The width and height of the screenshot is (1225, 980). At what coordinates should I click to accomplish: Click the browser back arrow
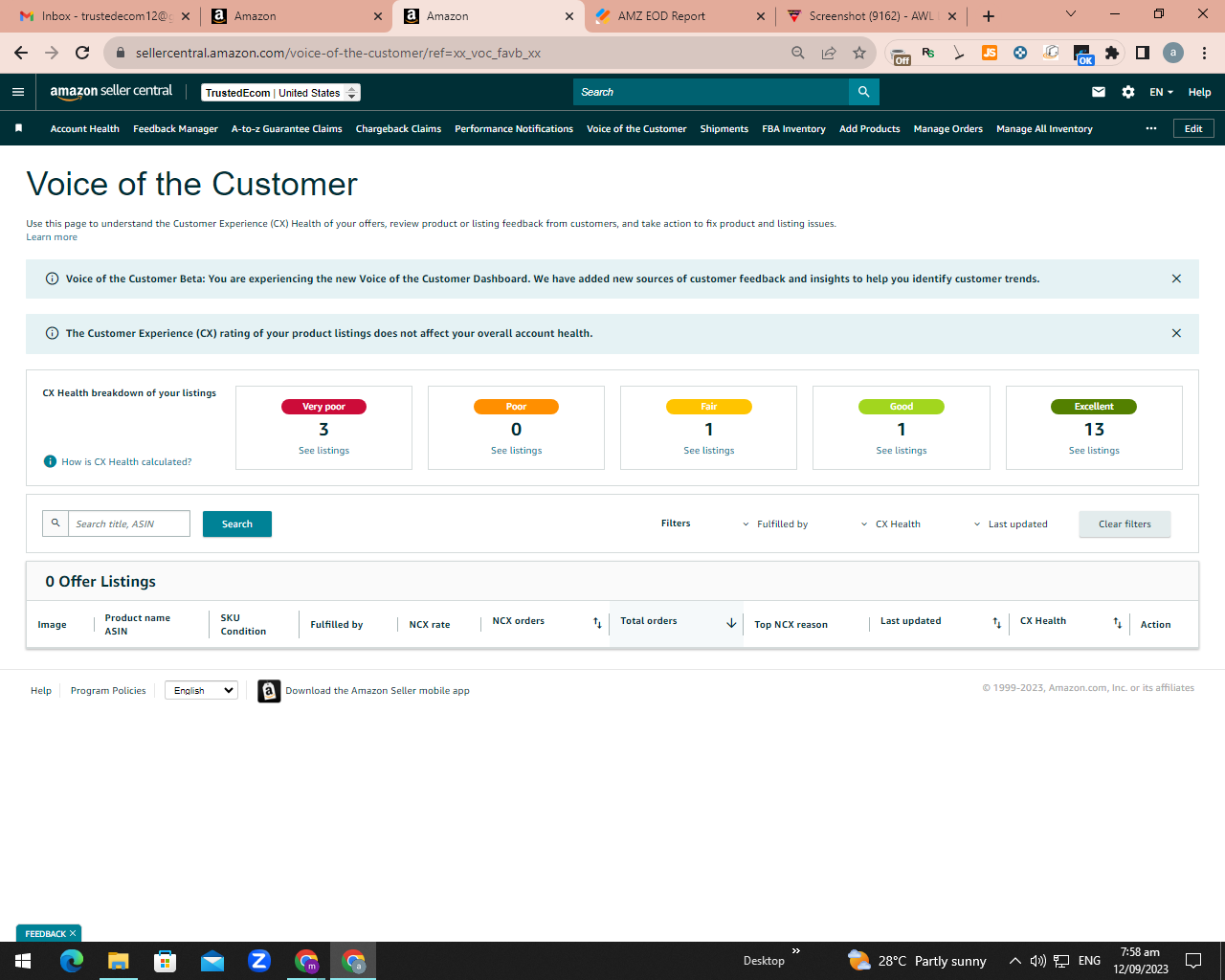coord(21,53)
